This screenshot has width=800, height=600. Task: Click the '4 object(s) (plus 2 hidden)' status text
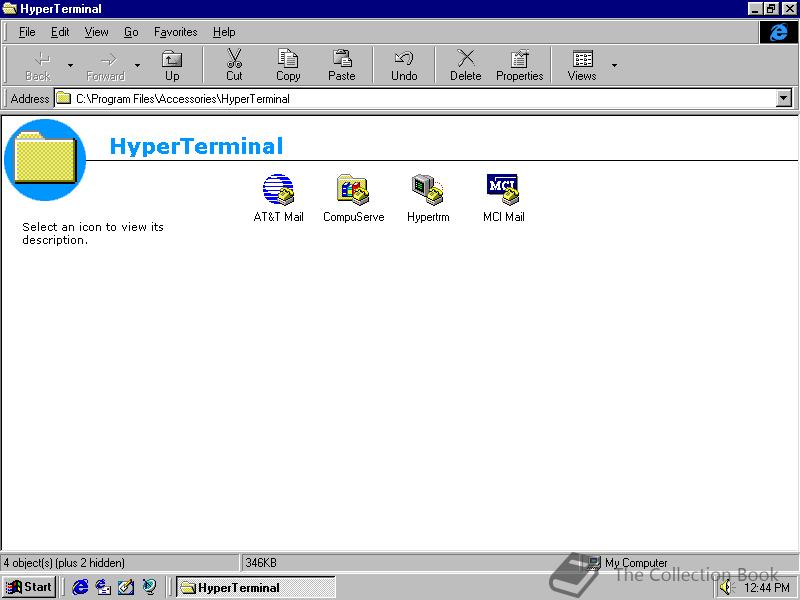(x=64, y=563)
